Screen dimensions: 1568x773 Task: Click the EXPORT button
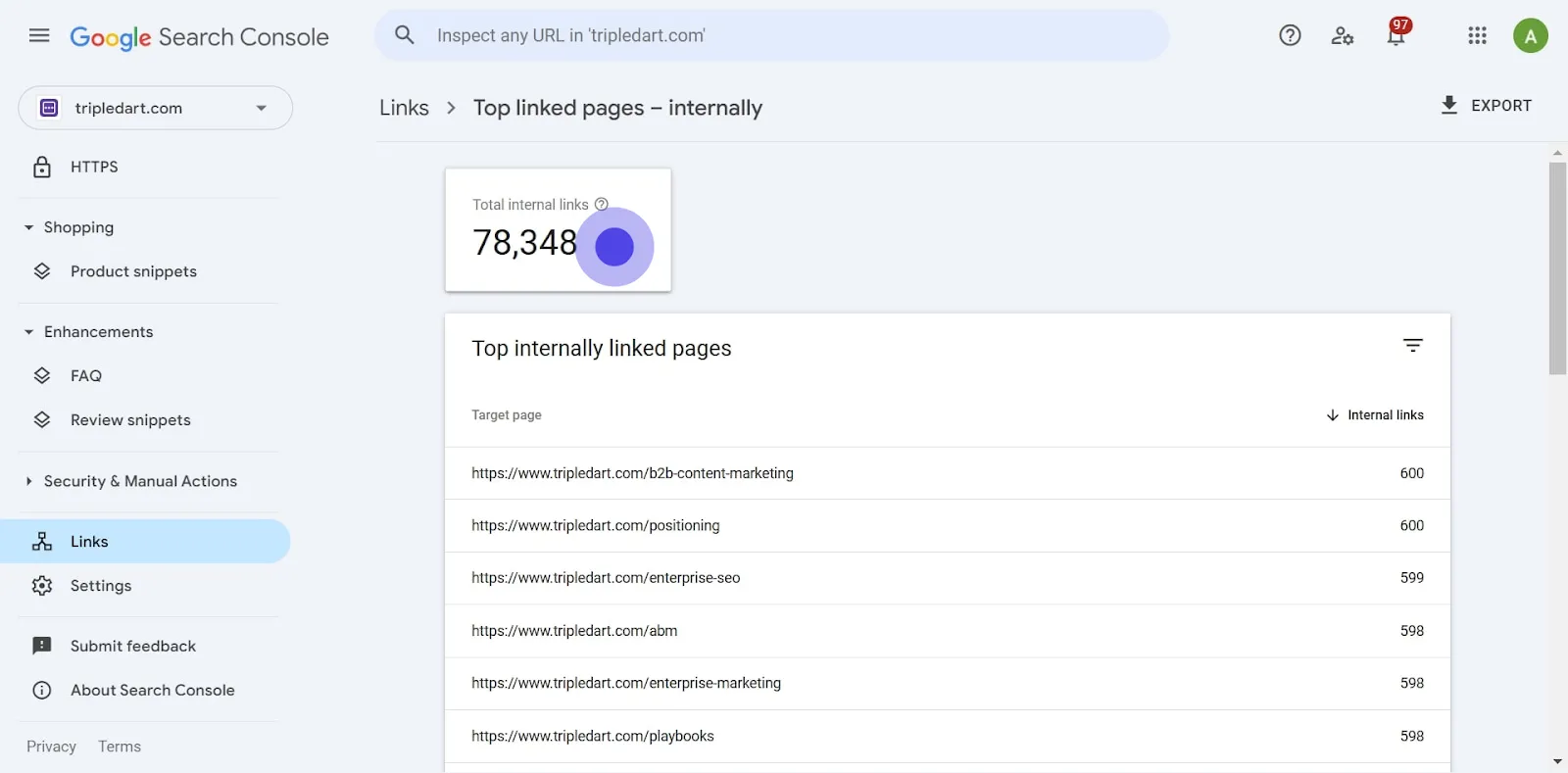[x=1485, y=106]
